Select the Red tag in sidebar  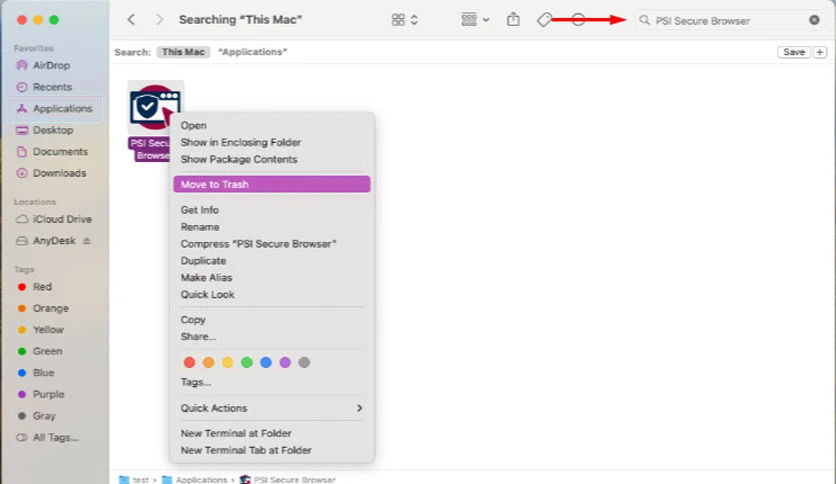tap(42, 287)
